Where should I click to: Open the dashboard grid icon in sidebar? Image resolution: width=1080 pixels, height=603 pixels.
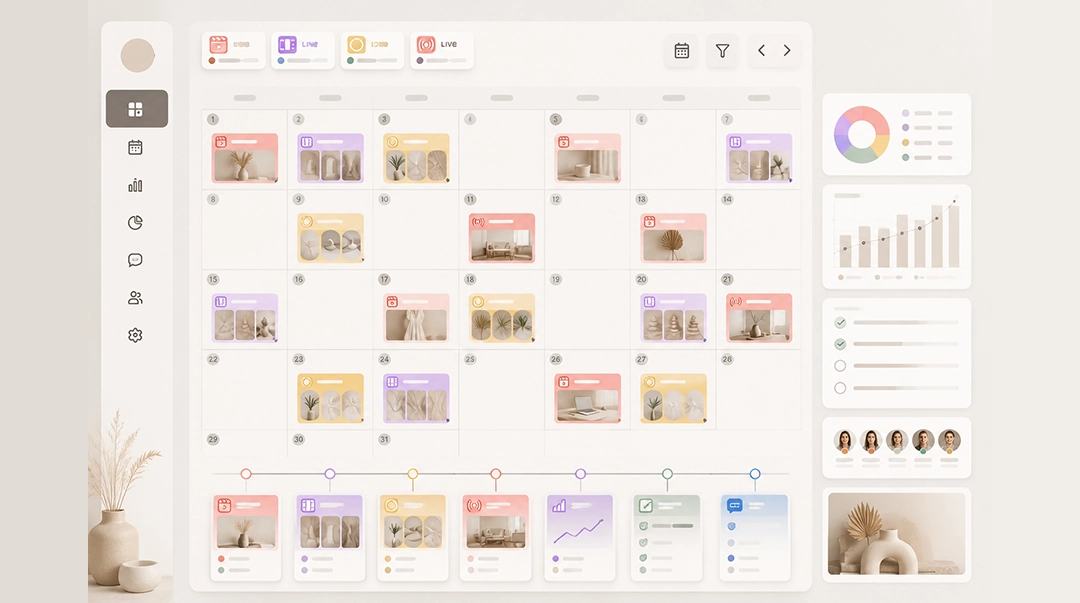(136, 109)
